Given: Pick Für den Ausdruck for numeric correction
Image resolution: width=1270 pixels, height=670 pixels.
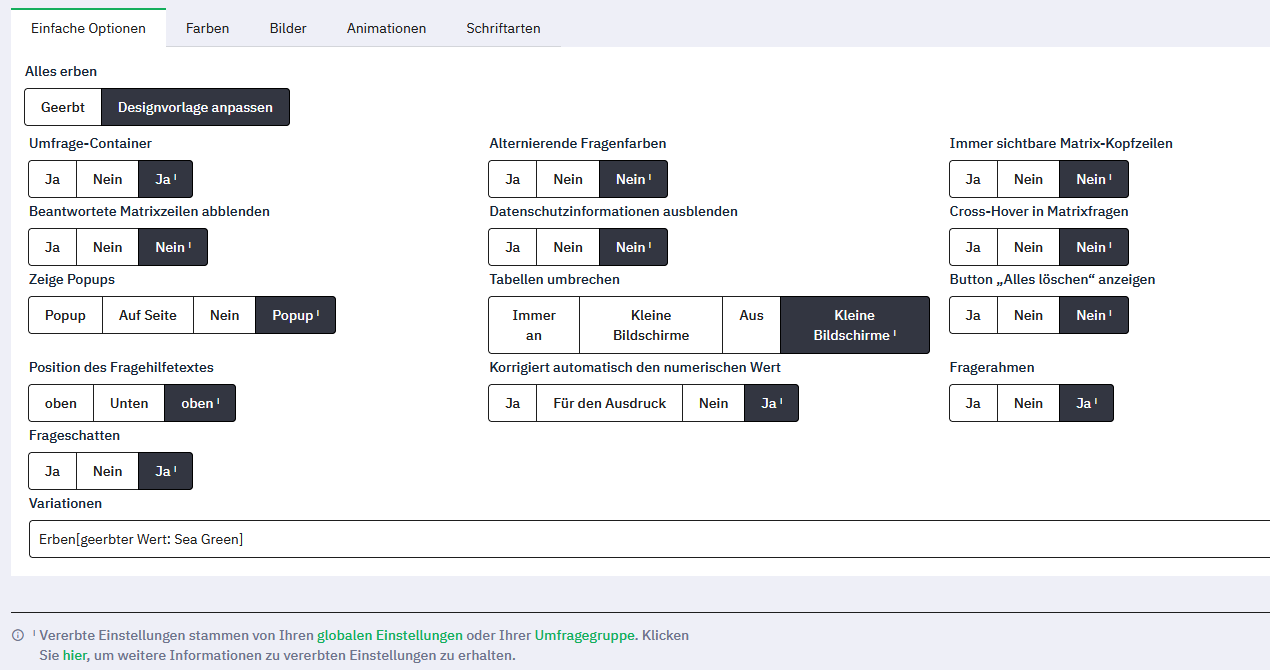Looking at the screenshot, I should pos(609,403).
